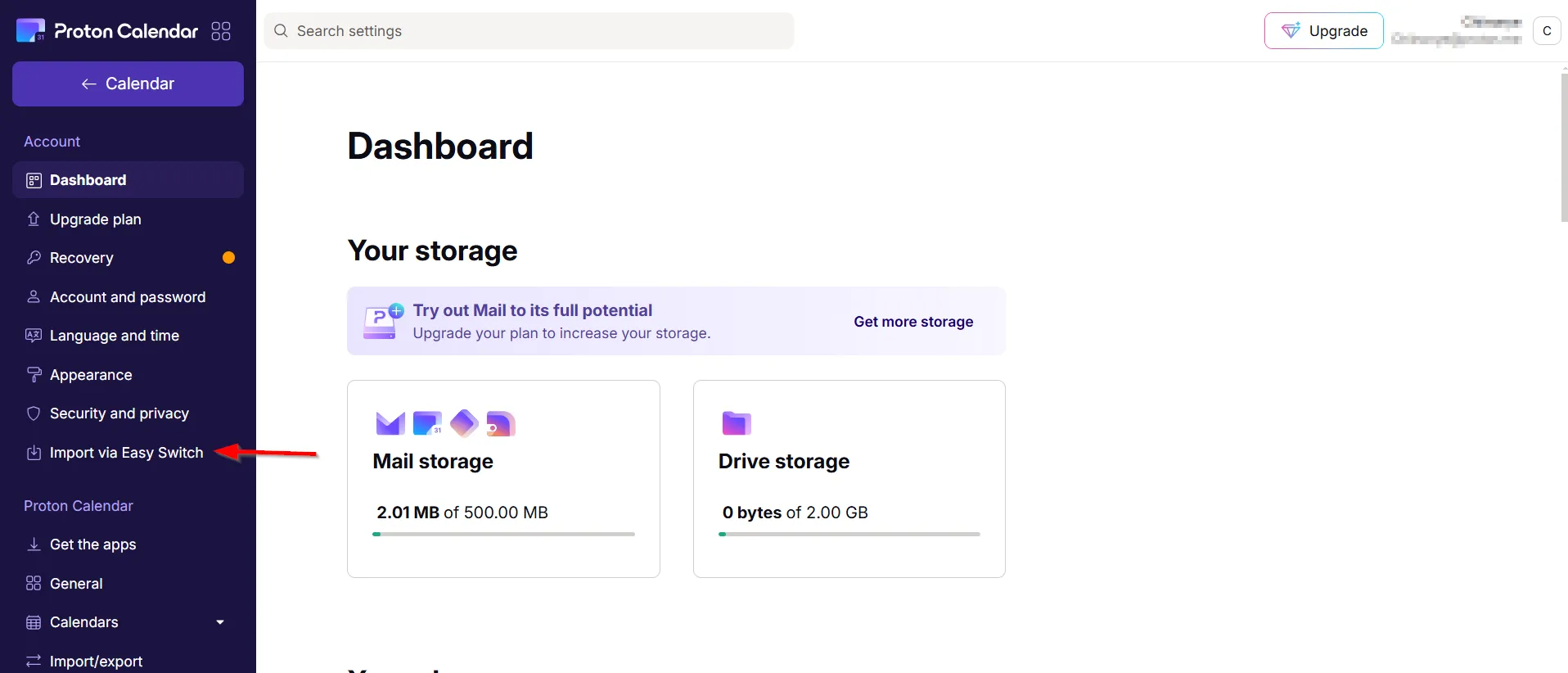Open the Proton apps grid switcher

click(x=221, y=31)
